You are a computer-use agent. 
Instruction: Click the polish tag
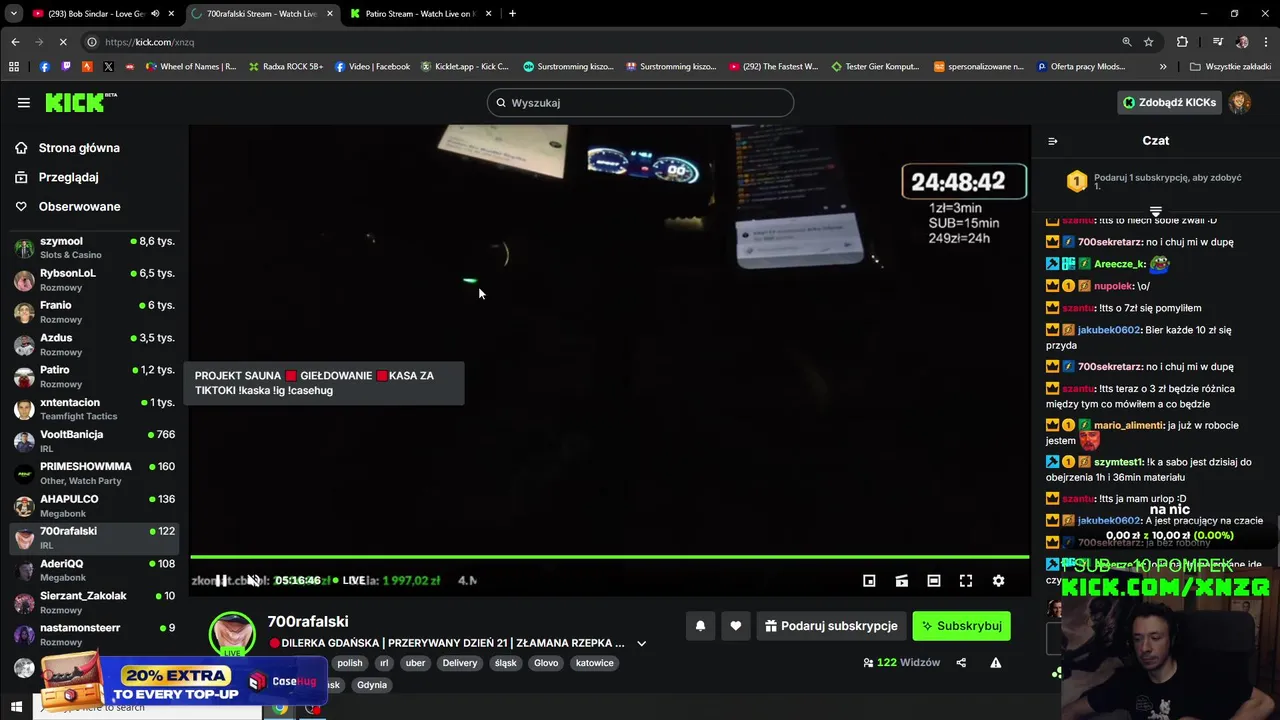point(350,663)
